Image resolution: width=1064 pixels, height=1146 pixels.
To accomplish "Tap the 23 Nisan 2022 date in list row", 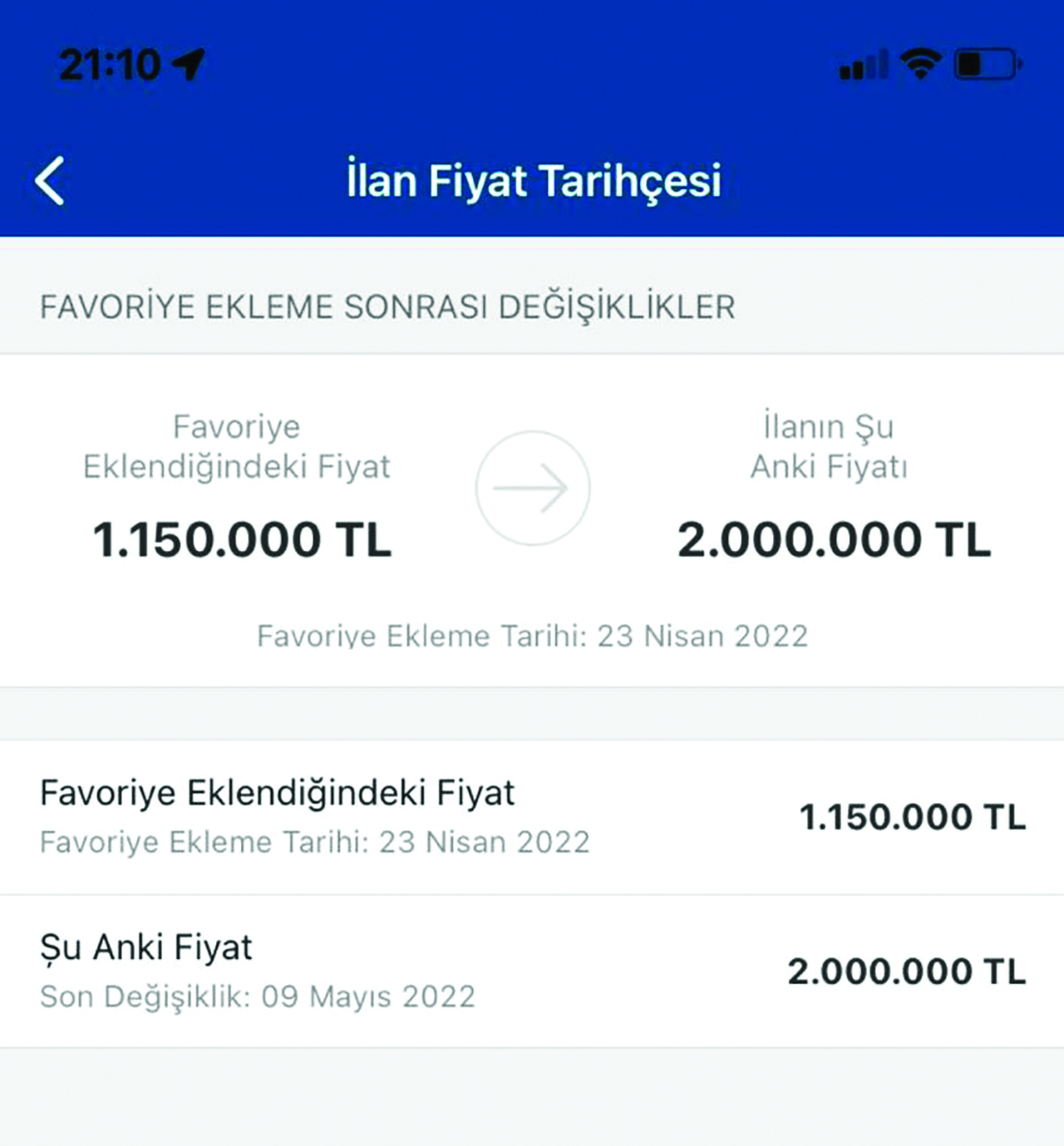I will (x=484, y=842).
